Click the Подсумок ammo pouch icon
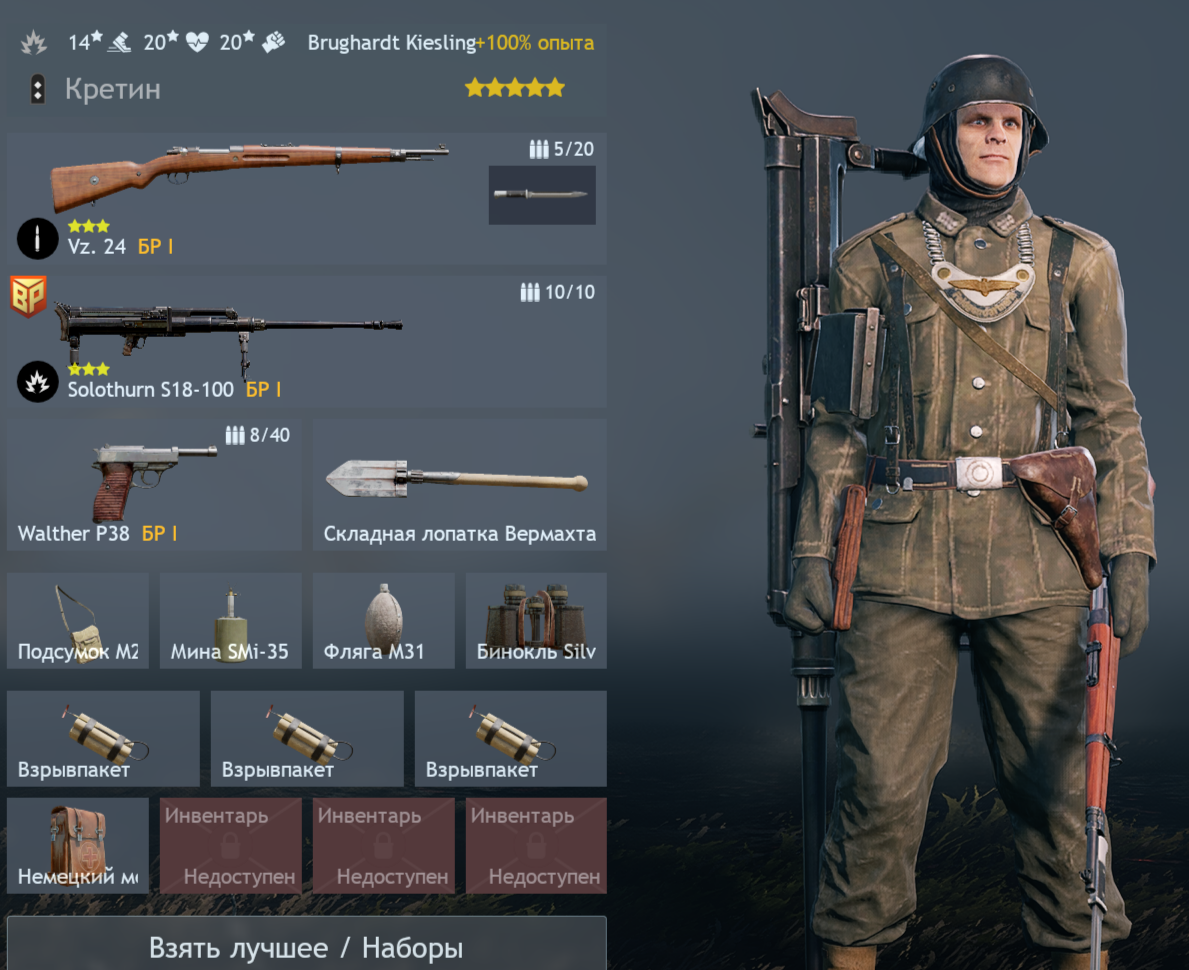 [x=77, y=620]
